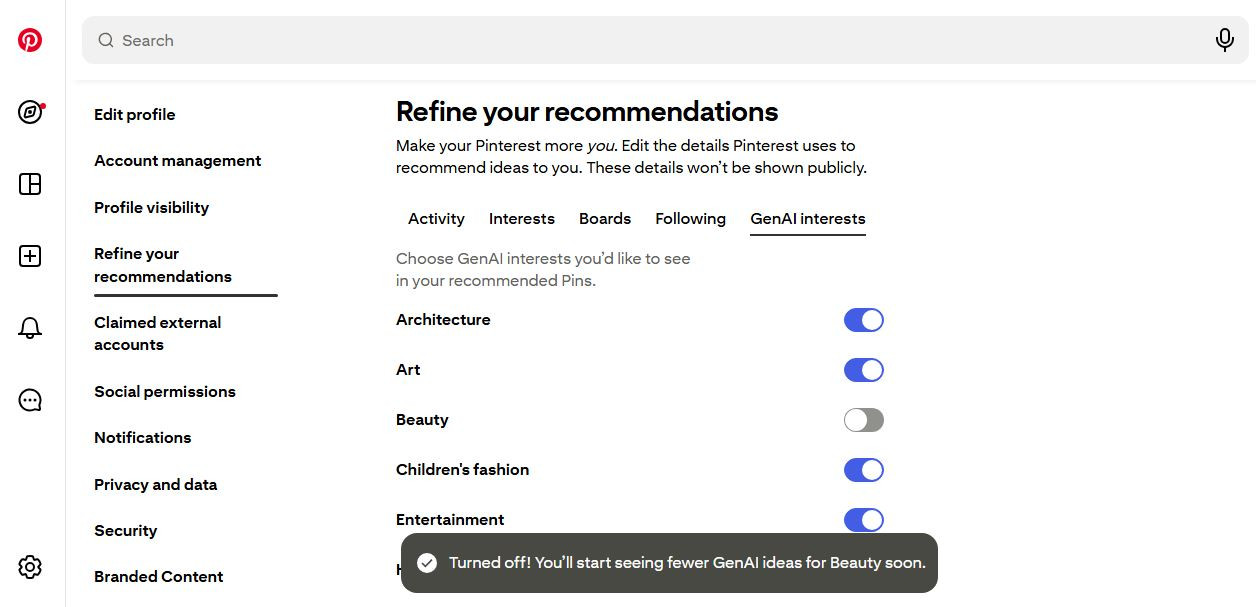
Task: Enable the Beauty GenAI toggle
Action: (863, 420)
